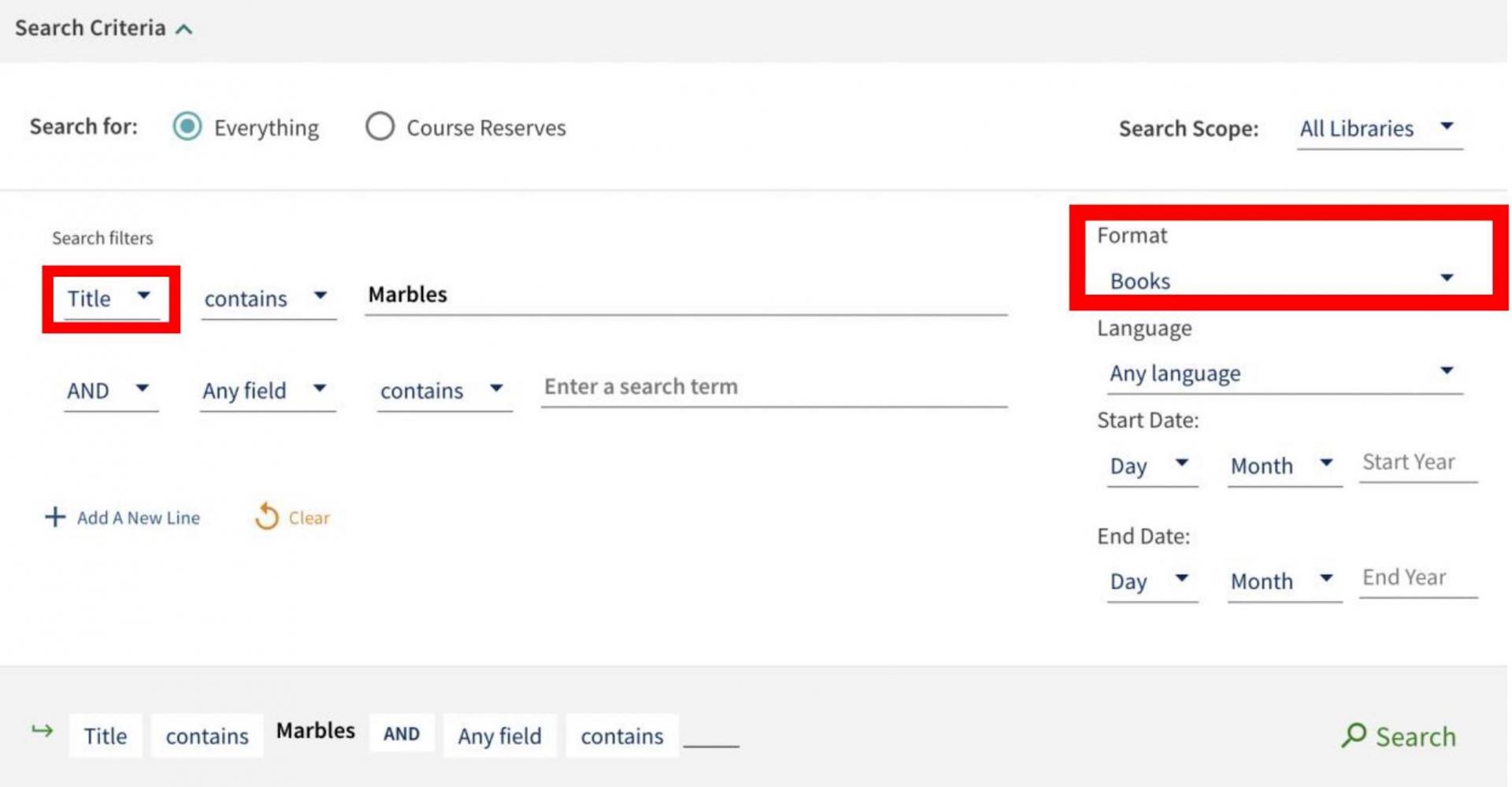The width and height of the screenshot is (1512, 787).
Task: Open the first row contains operator dropdown
Action: pos(268,299)
